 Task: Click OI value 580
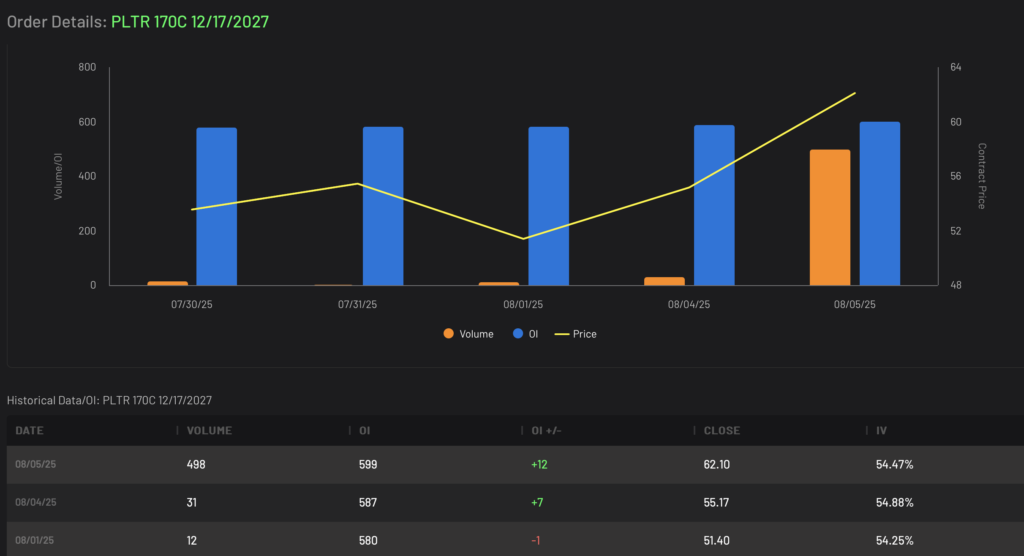[x=368, y=540]
